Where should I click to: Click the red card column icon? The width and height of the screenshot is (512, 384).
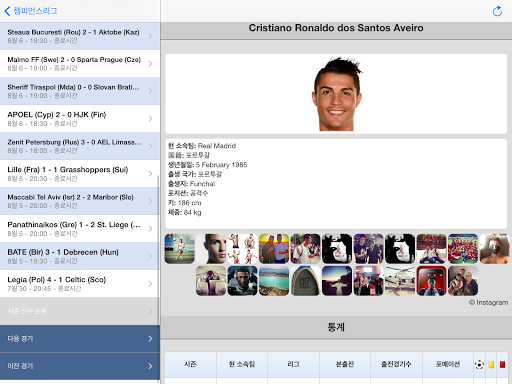tap(502, 365)
